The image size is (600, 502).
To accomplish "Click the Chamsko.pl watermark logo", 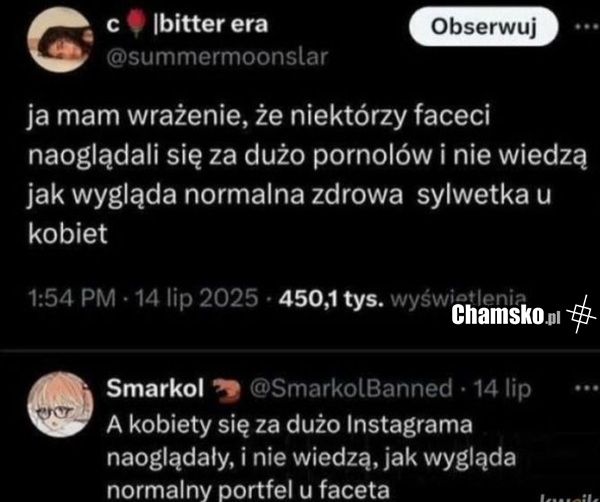I will tap(505, 315).
